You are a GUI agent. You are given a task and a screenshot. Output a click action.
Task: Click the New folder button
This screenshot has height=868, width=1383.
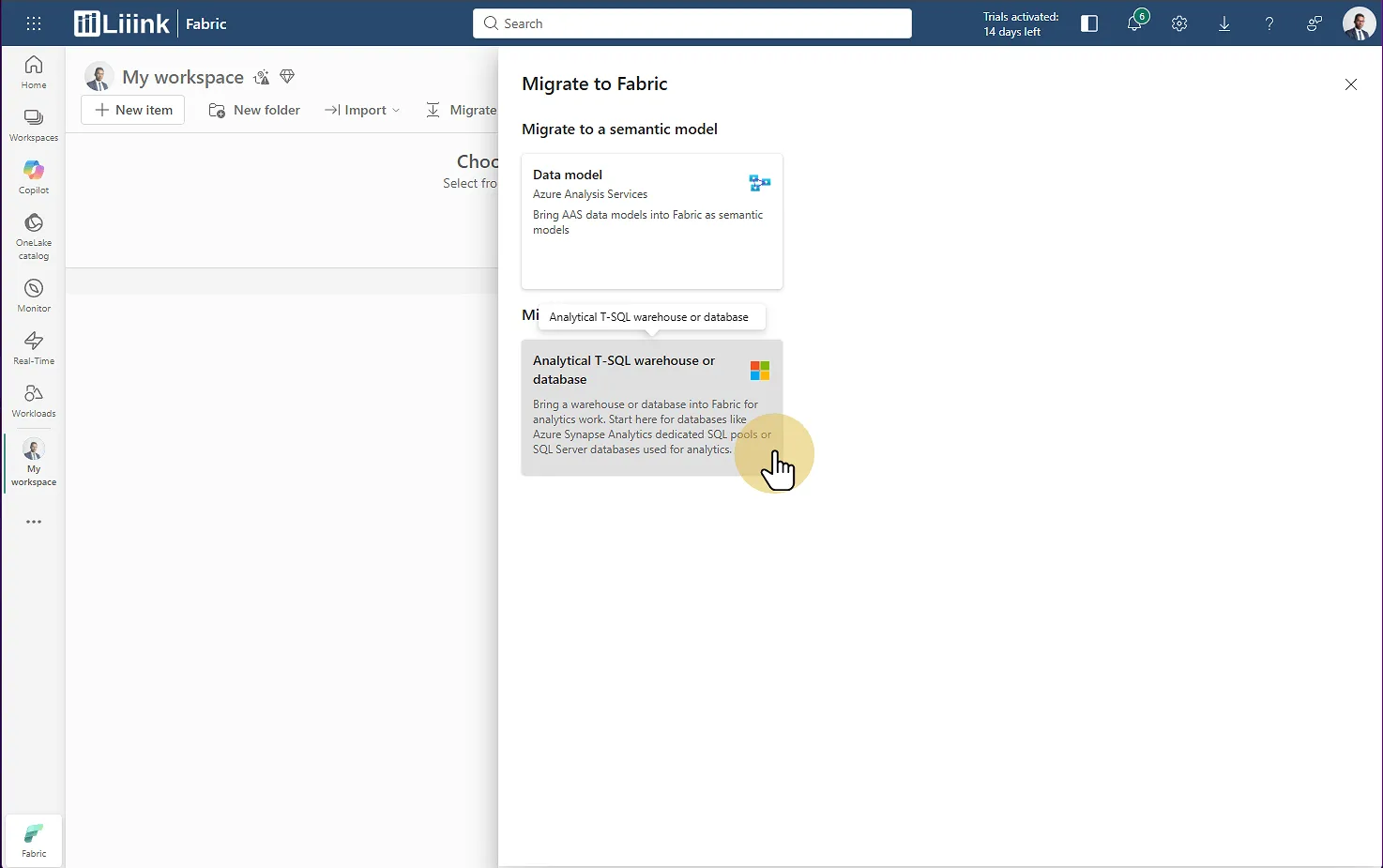tap(254, 110)
